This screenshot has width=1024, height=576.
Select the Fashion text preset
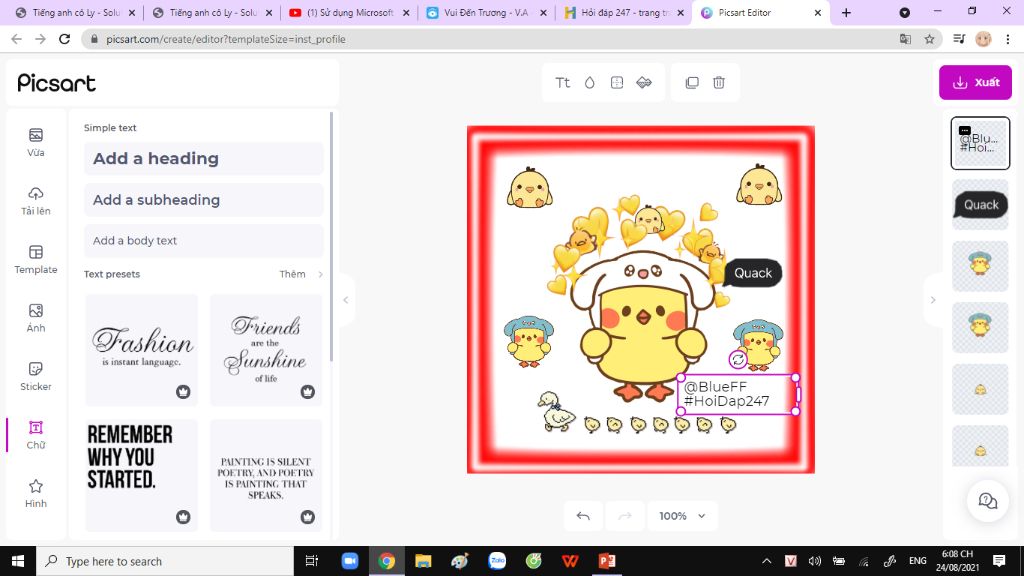pyautogui.click(x=142, y=350)
